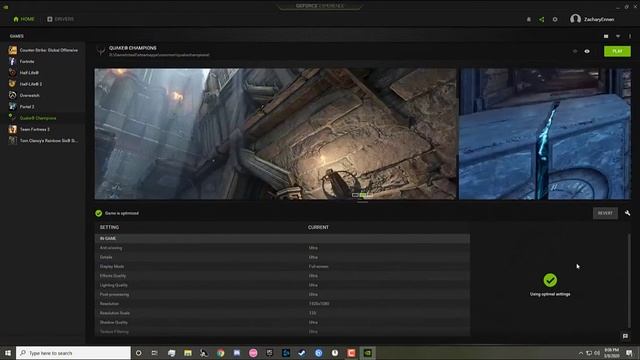Click the green share icon
This screenshot has height=360, width=640.
pos(542,19)
